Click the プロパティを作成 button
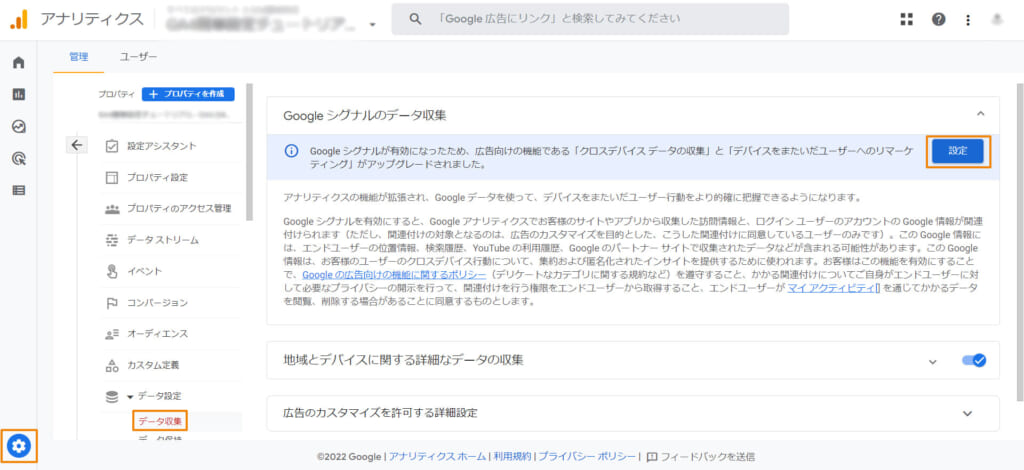 [x=188, y=94]
